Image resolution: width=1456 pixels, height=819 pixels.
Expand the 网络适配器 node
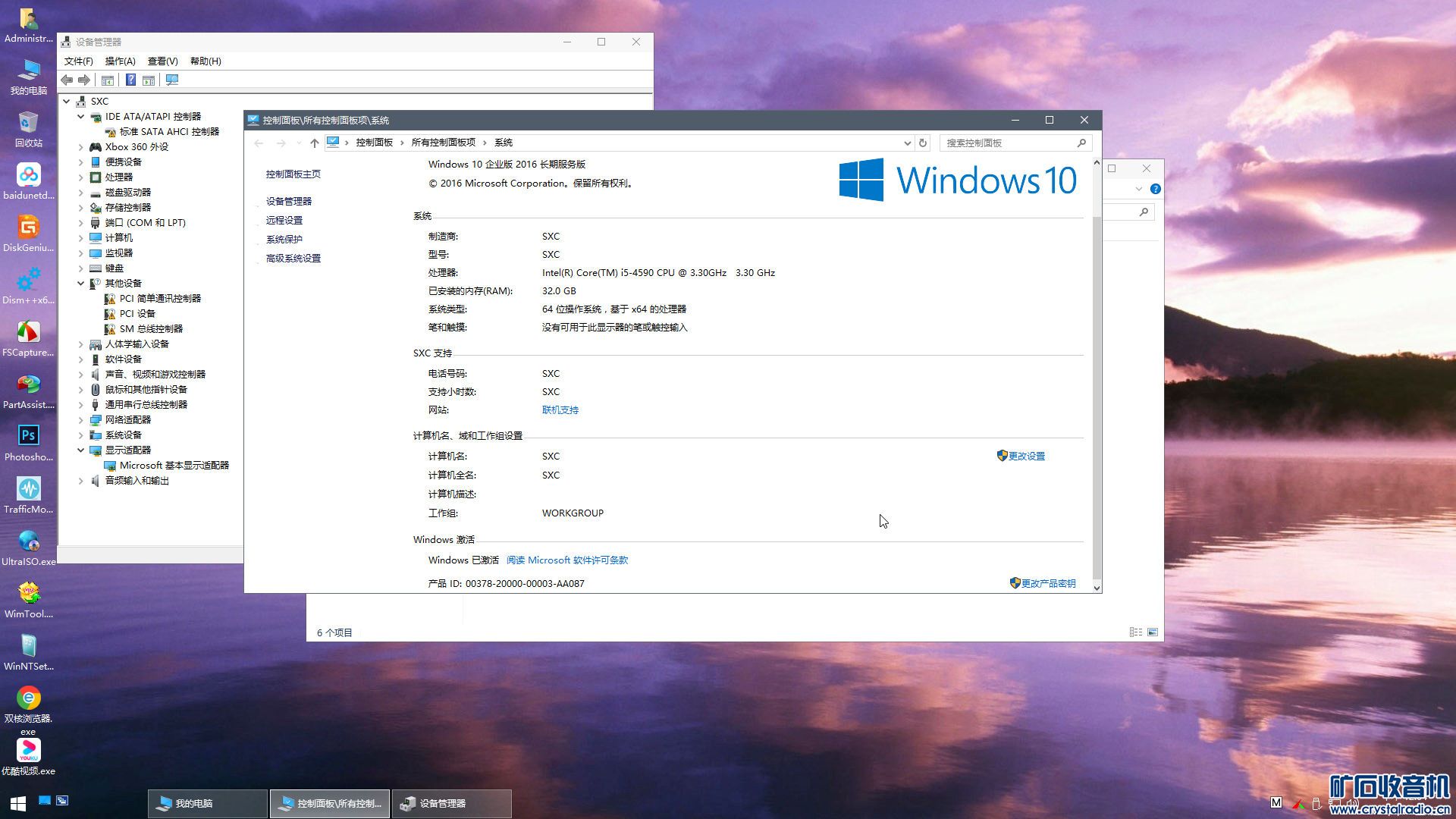tap(80, 419)
